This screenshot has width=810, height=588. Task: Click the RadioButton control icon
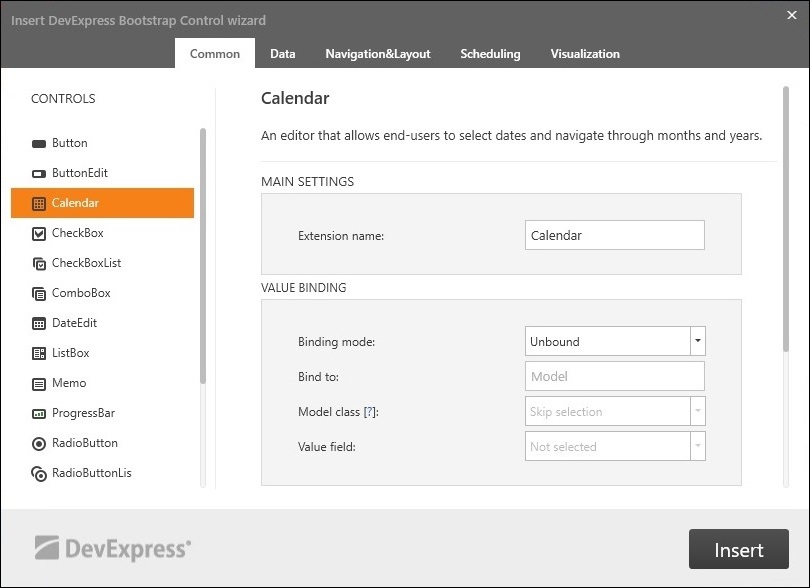pos(39,443)
